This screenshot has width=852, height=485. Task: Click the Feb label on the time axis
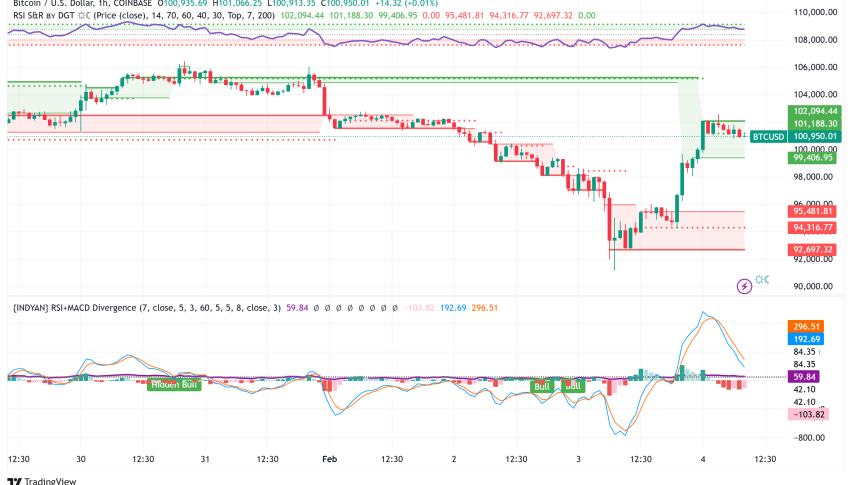click(x=329, y=459)
